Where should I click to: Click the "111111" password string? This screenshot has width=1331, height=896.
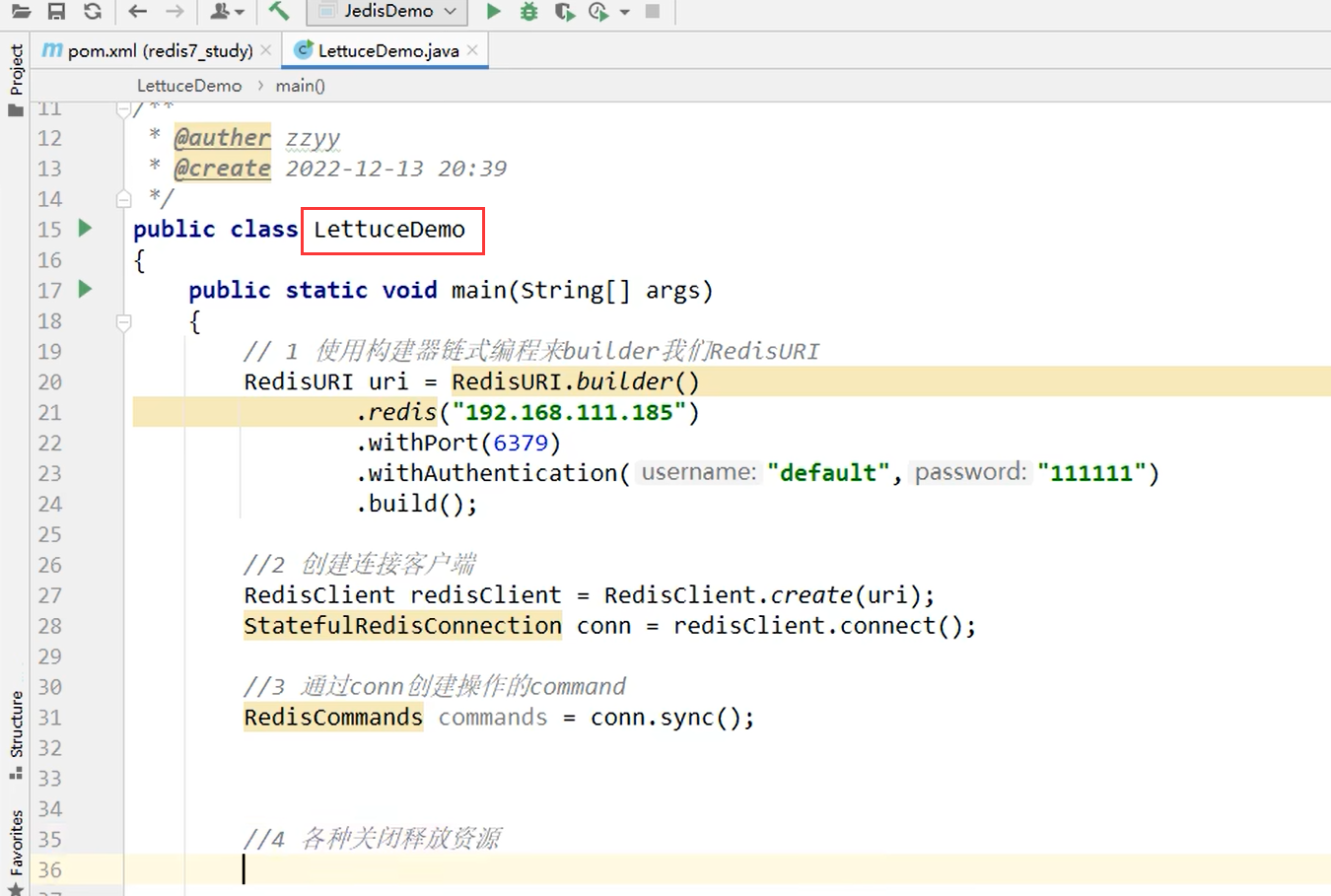(1091, 473)
